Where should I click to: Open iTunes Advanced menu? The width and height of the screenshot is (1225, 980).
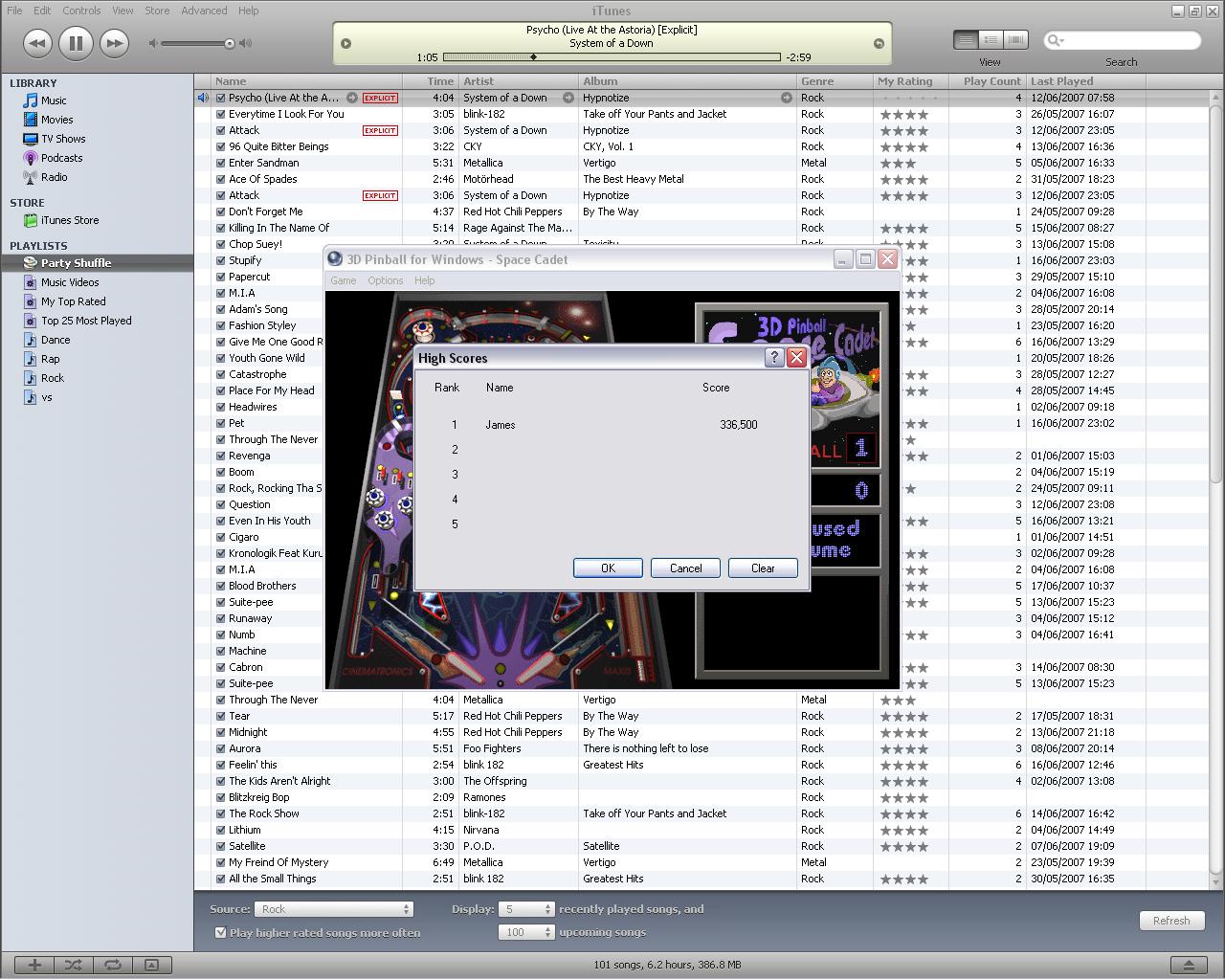(204, 11)
